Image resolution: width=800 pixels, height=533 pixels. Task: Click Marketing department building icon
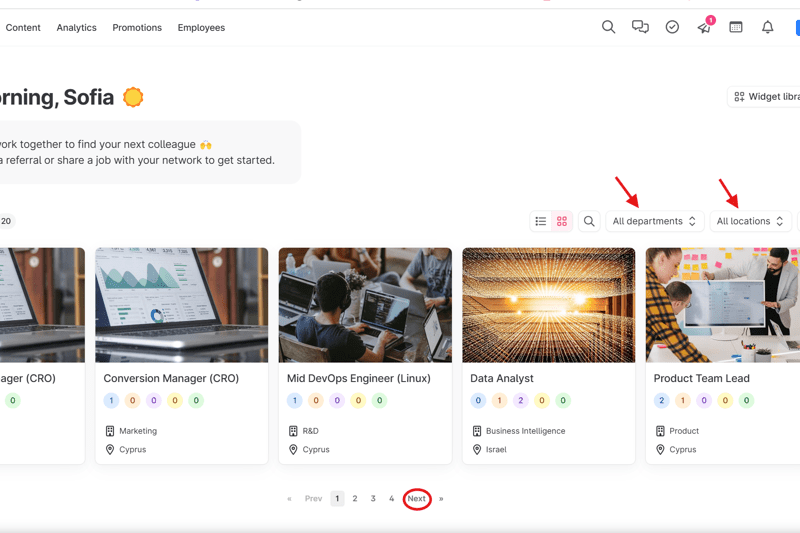110,431
